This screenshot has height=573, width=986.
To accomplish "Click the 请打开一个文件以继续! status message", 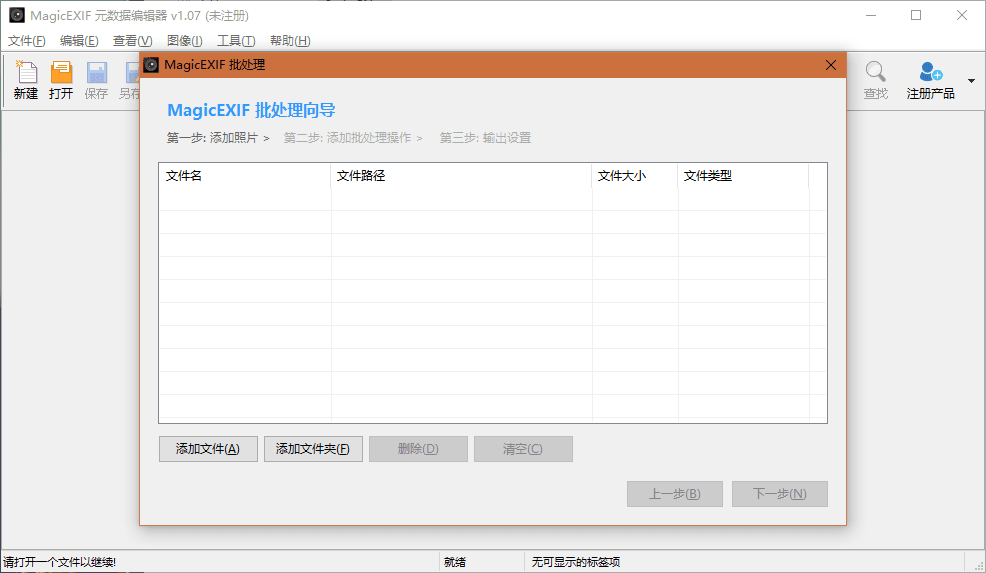I will pos(59,562).
